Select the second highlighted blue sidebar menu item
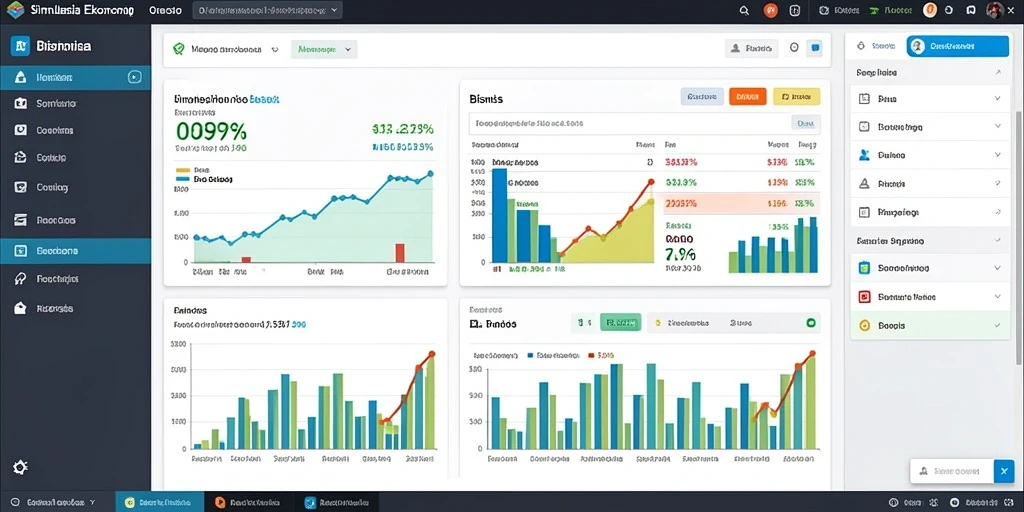Viewport: 1024px width, 512px height. [x=75, y=251]
